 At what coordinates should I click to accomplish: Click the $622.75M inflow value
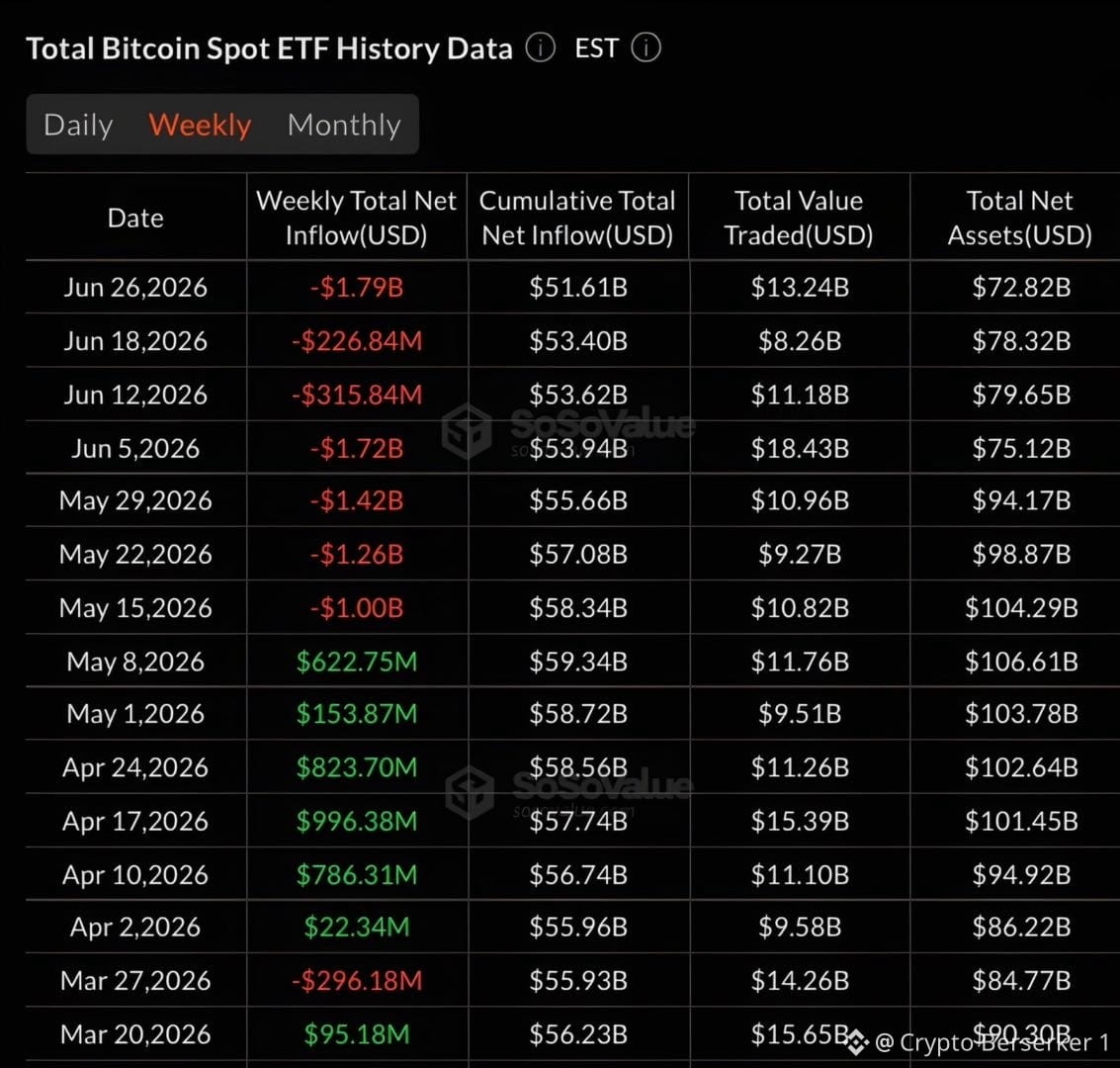(357, 662)
